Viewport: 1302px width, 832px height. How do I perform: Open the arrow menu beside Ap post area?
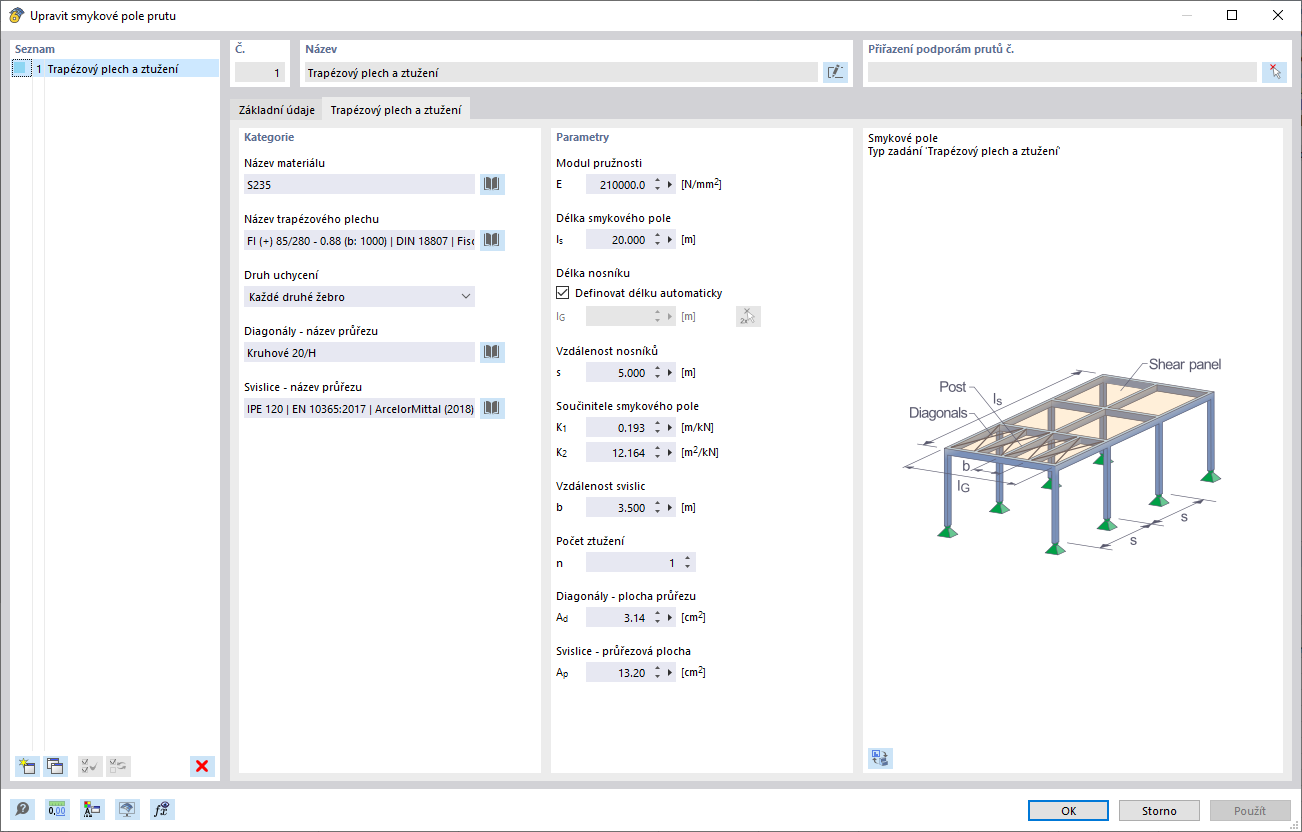click(x=671, y=672)
